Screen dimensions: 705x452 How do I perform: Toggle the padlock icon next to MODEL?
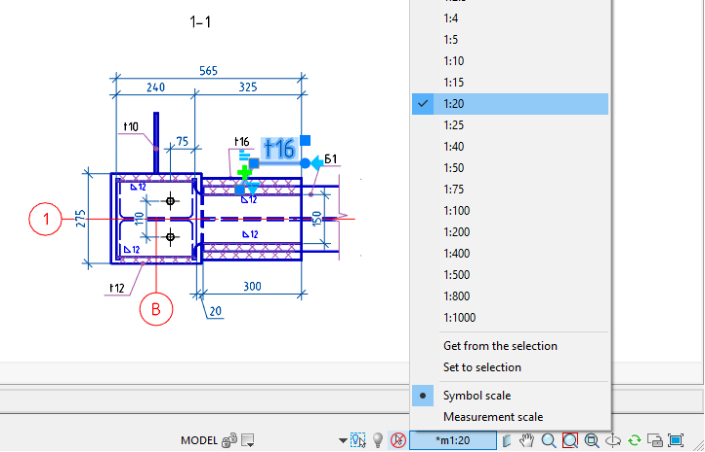[230, 440]
